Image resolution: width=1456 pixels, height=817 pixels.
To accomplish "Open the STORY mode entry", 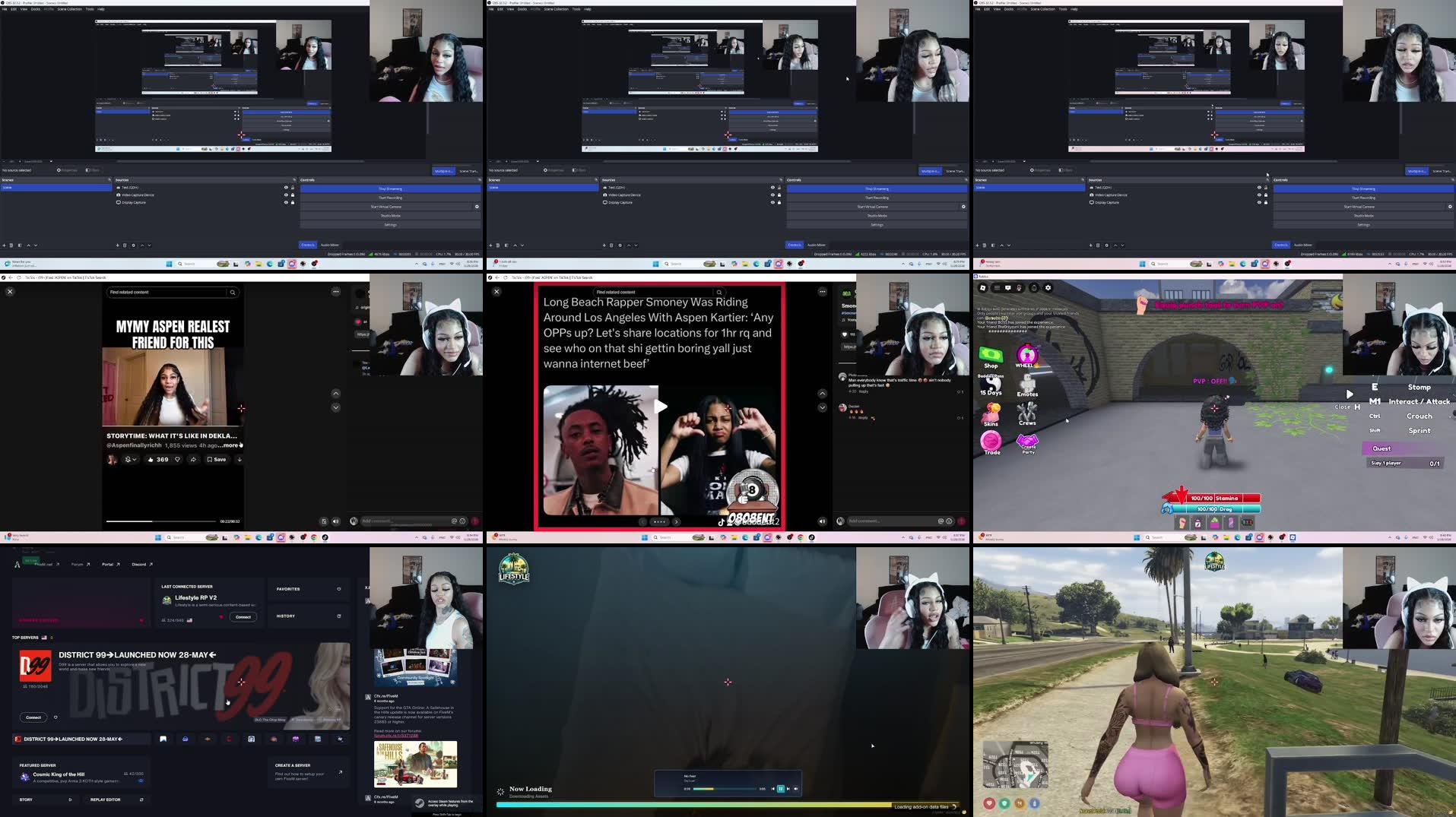I will point(46,800).
